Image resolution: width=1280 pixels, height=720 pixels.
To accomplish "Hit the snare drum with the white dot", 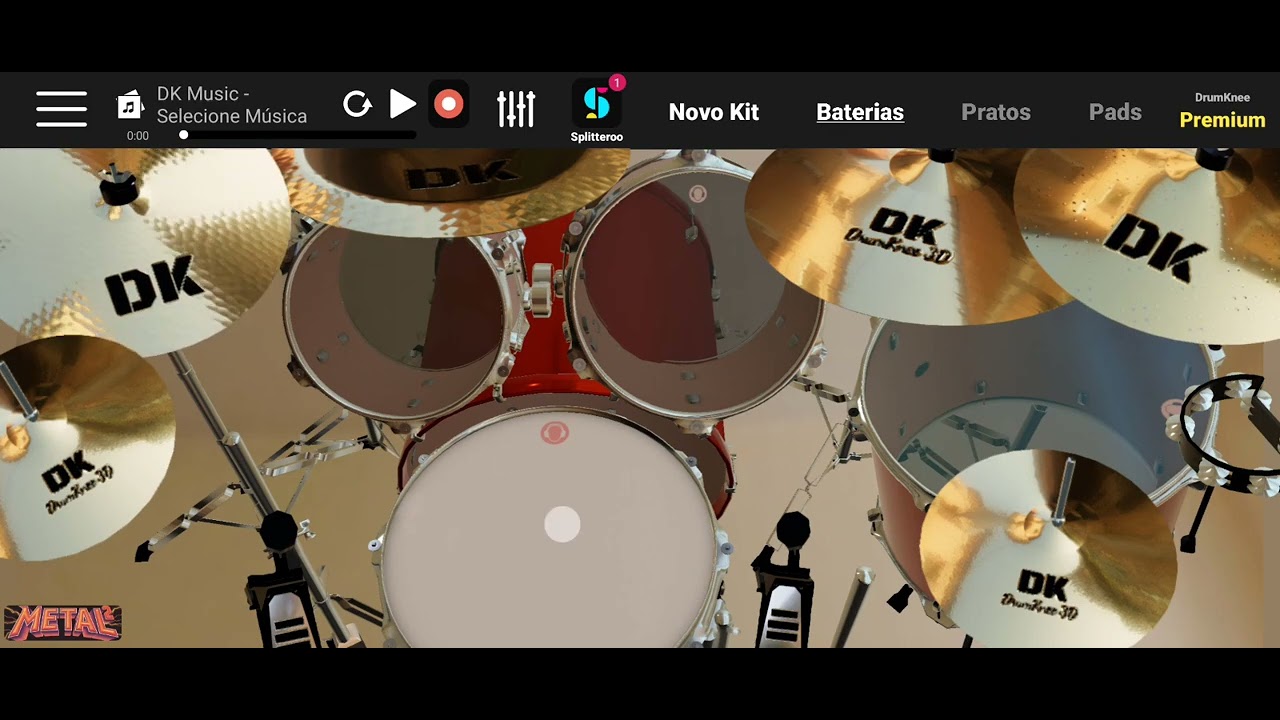I will [552, 530].
